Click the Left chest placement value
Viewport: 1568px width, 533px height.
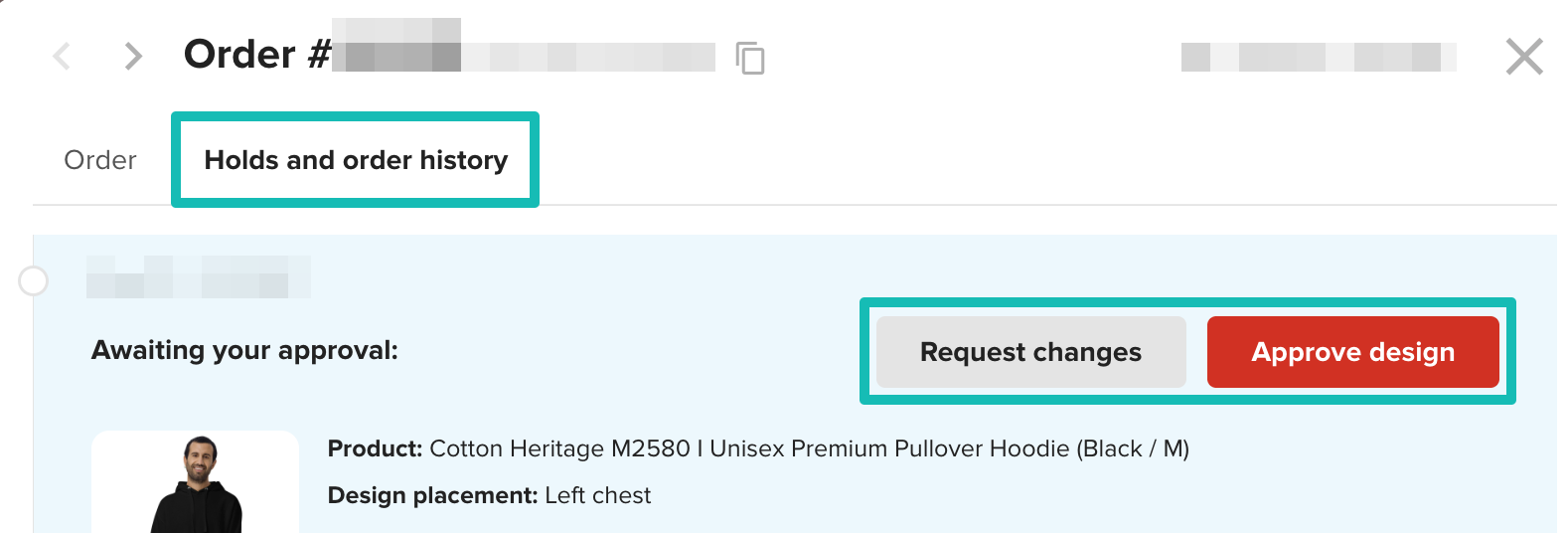pos(598,495)
